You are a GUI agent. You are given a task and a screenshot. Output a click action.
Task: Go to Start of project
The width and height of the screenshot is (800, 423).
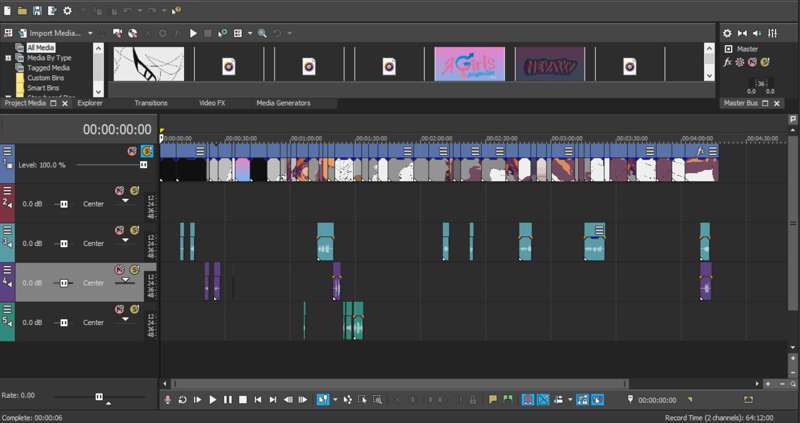(258, 400)
